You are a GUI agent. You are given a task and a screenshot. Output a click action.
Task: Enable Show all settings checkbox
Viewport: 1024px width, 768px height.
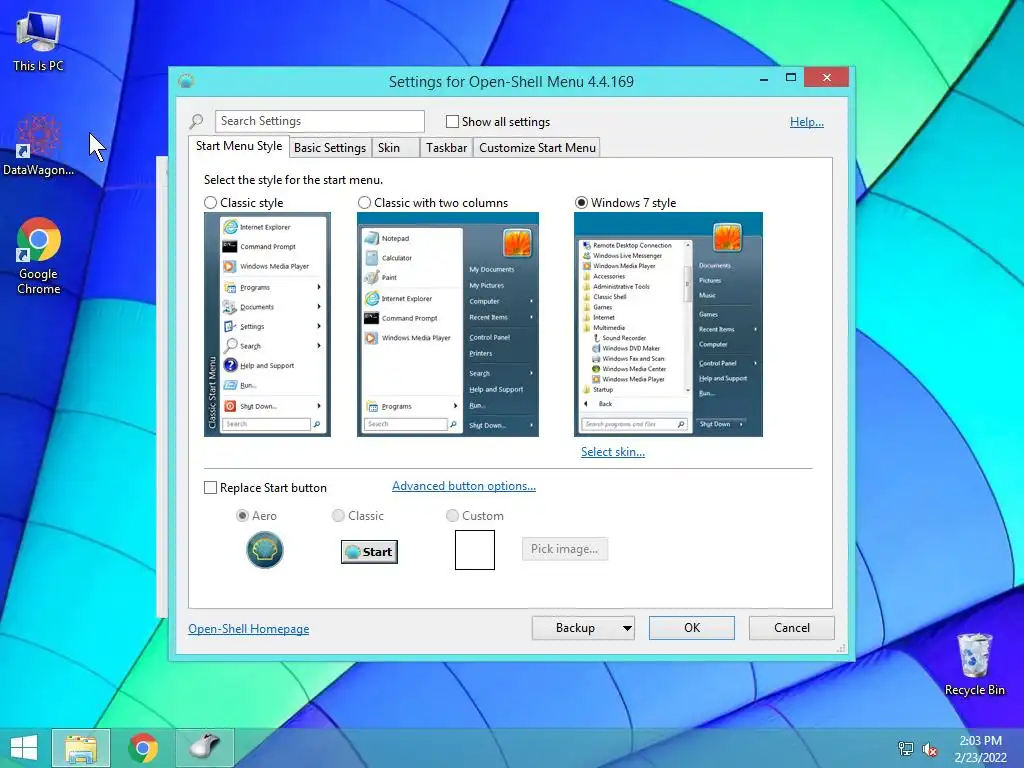[x=452, y=121]
